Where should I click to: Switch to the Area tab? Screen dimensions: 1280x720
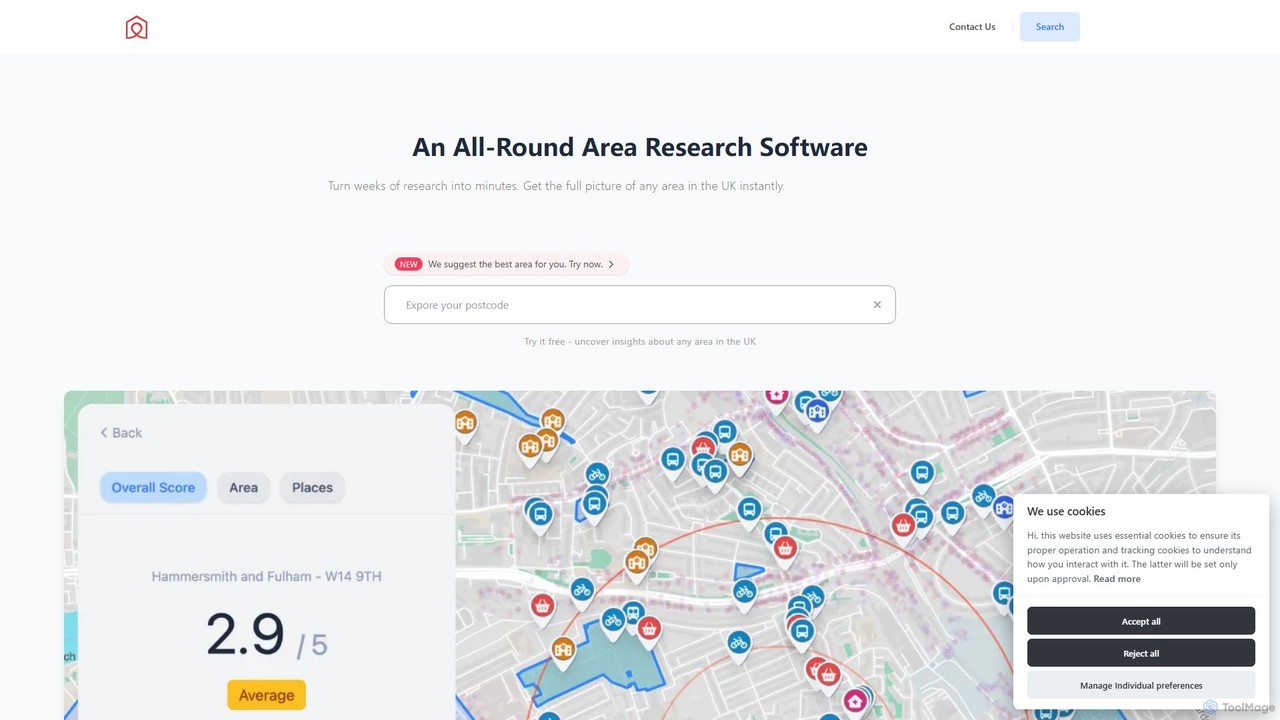[243, 488]
